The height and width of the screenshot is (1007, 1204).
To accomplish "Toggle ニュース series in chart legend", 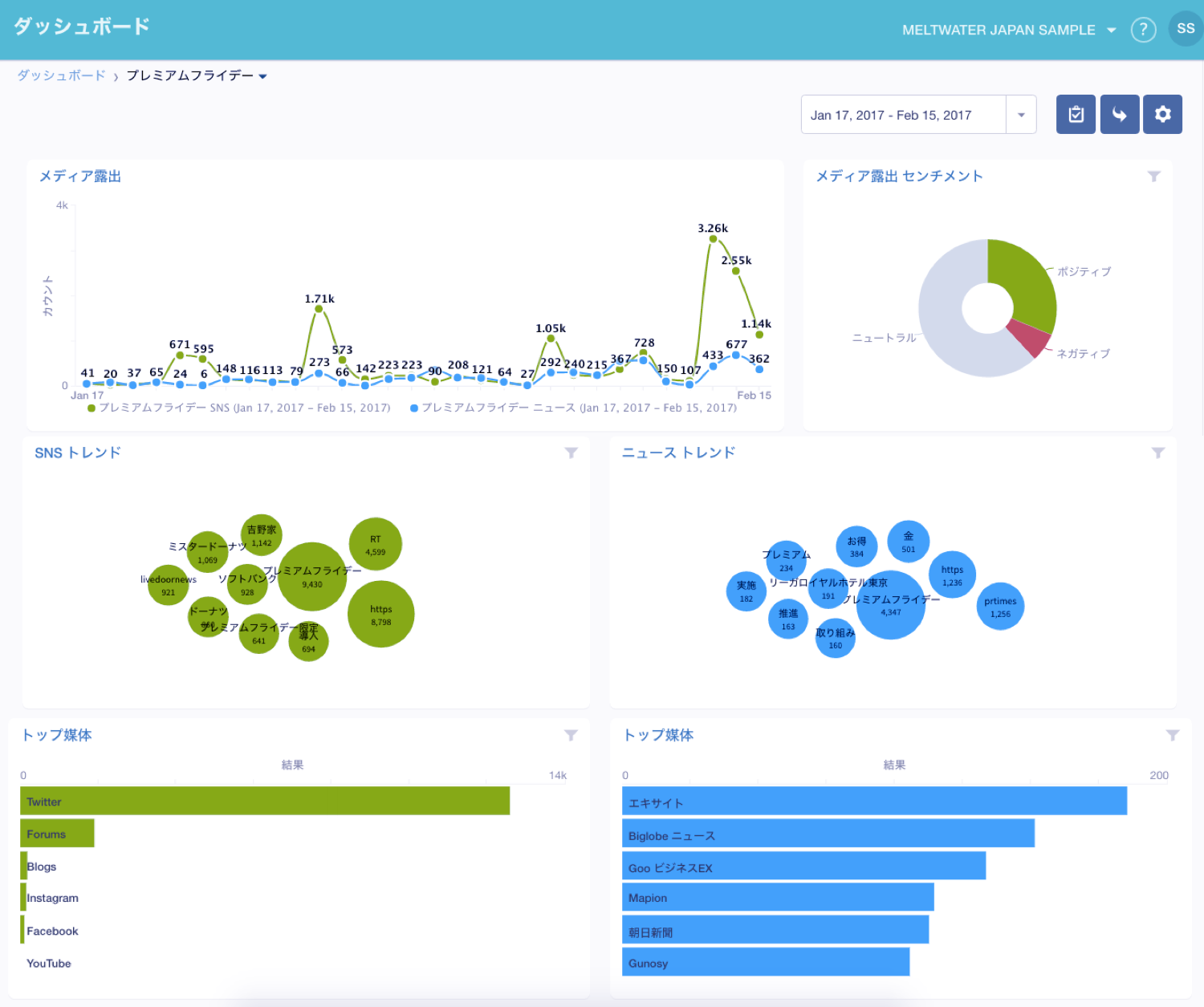I will pos(573,408).
